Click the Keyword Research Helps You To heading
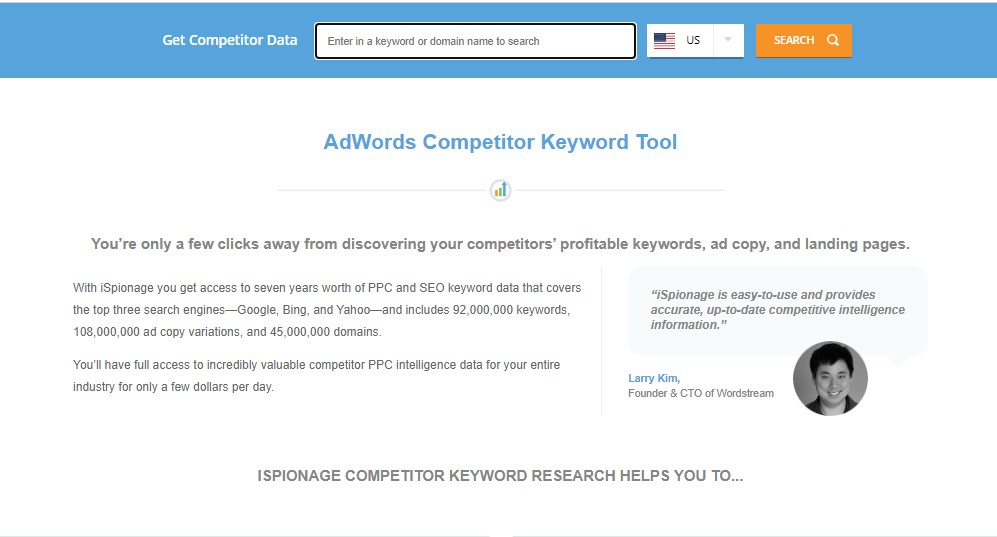Screen dimensions: 997x537 tap(500, 476)
